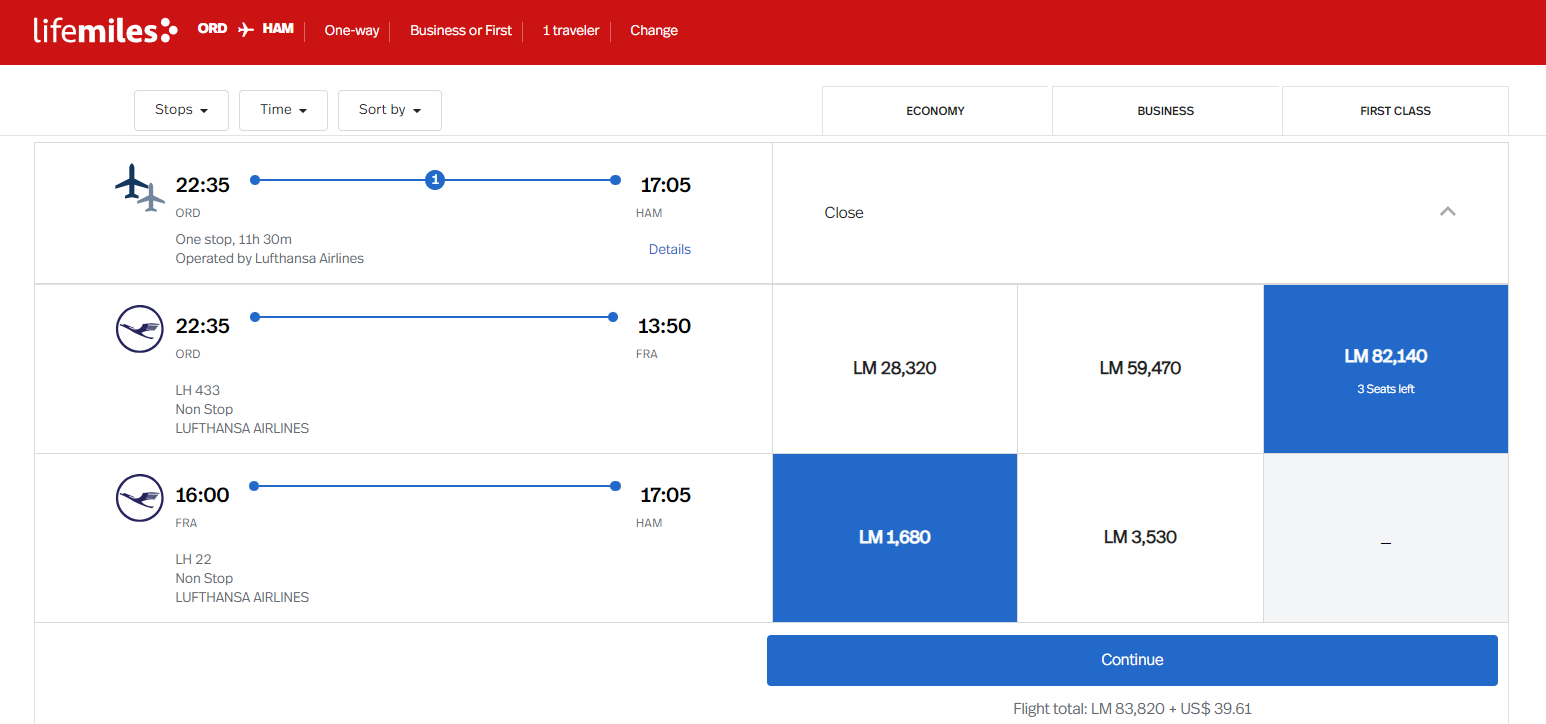Click the LH 433 flight number
The height and width of the screenshot is (724, 1546).
(198, 390)
